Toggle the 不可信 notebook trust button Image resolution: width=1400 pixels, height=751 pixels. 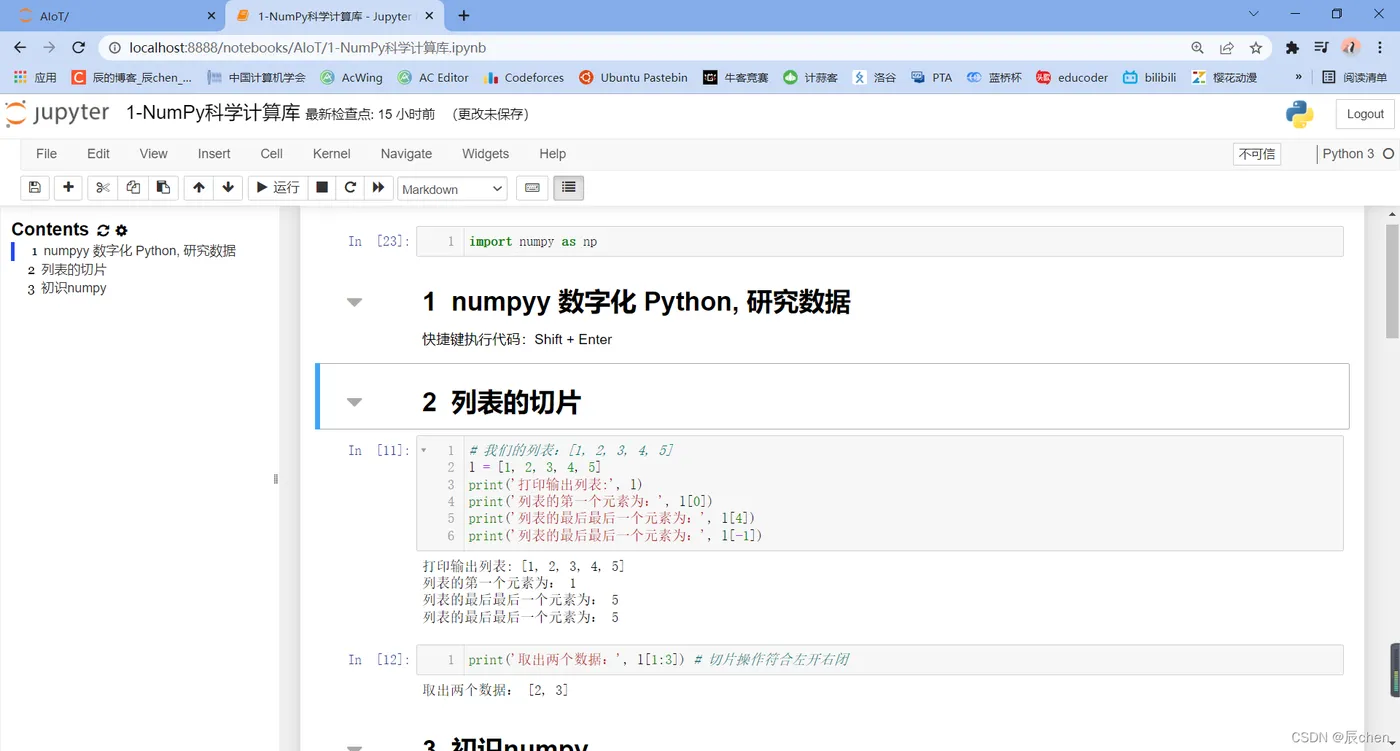1257,154
